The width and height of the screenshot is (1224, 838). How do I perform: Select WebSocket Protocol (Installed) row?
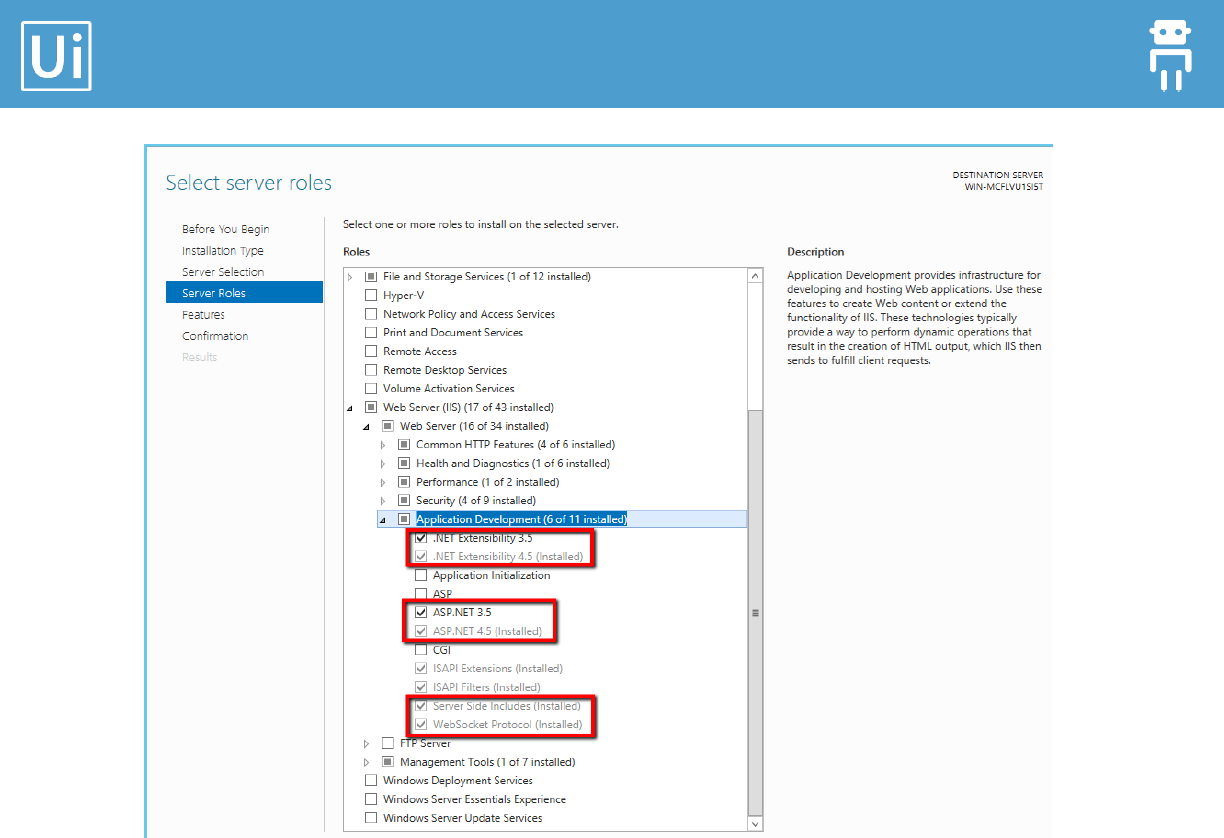click(508, 724)
